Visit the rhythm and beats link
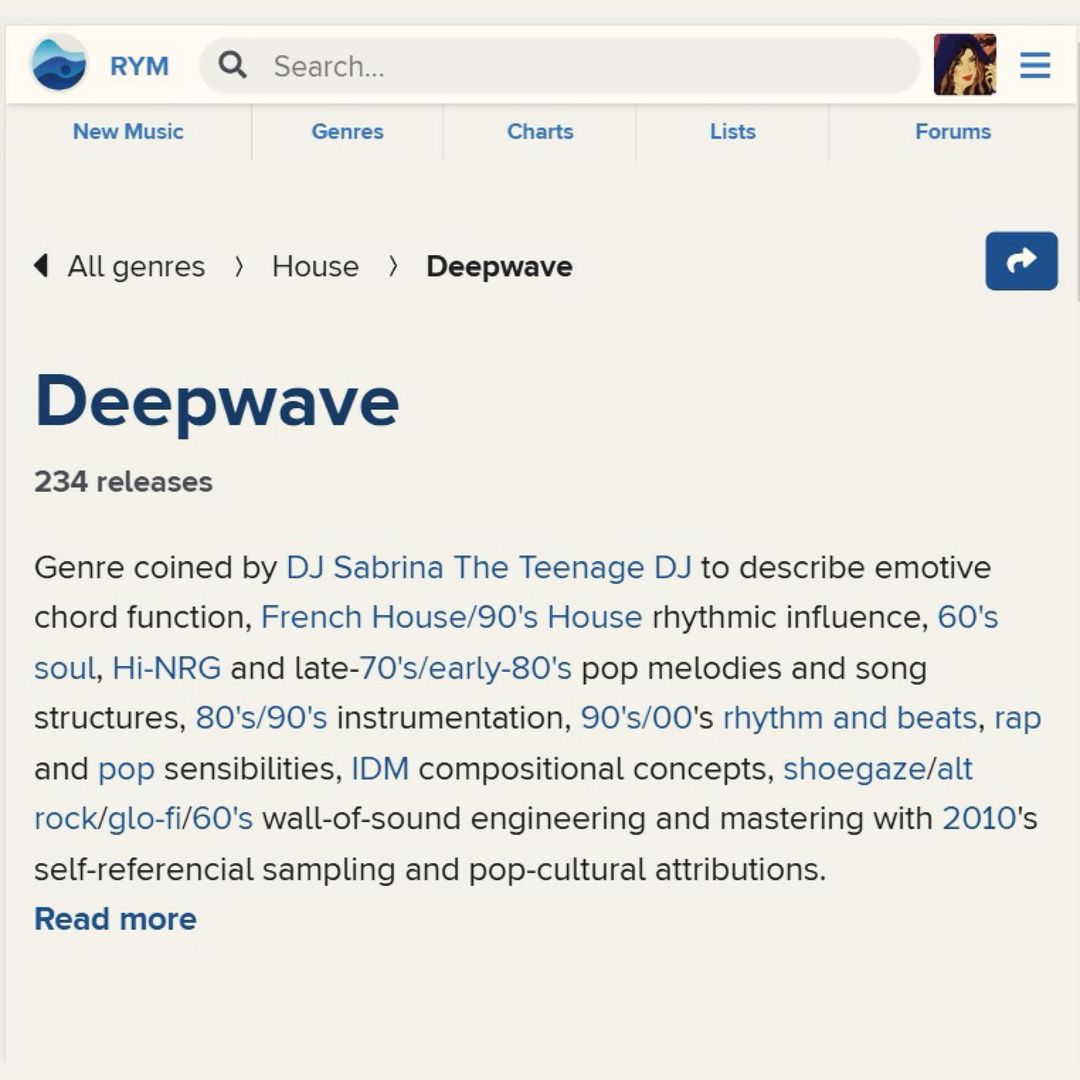1080x1080 pixels. pyautogui.click(x=849, y=719)
